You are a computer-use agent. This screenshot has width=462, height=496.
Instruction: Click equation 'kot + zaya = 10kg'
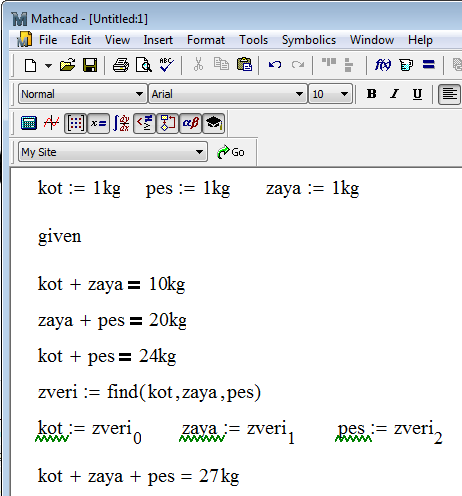111,284
